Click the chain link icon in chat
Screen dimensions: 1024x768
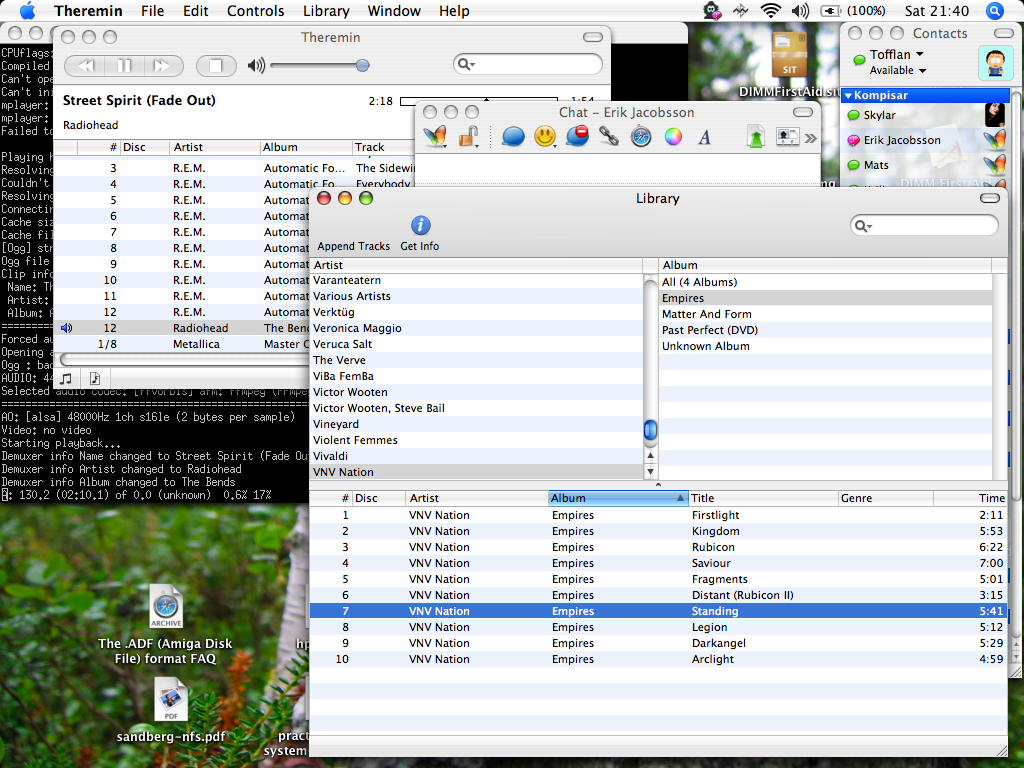pyautogui.click(x=609, y=136)
